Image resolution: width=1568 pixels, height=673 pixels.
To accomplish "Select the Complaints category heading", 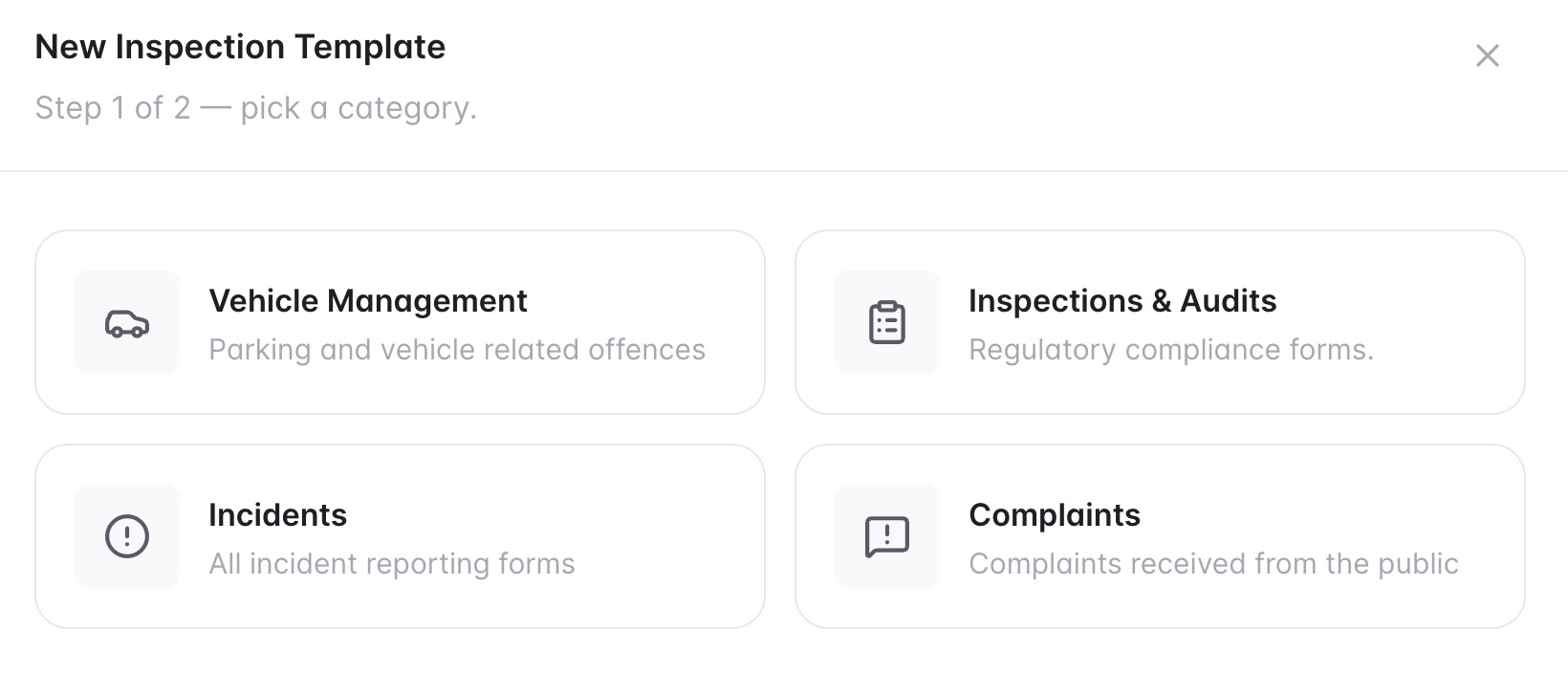I will pyautogui.click(x=1055, y=515).
